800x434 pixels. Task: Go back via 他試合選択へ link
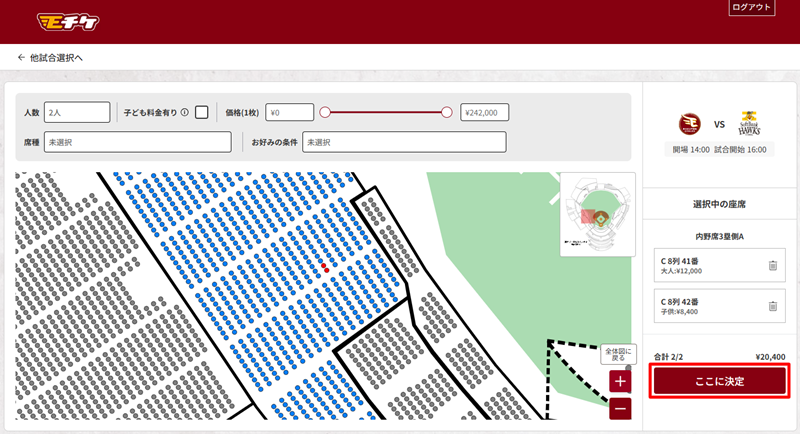click(x=50, y=58)
